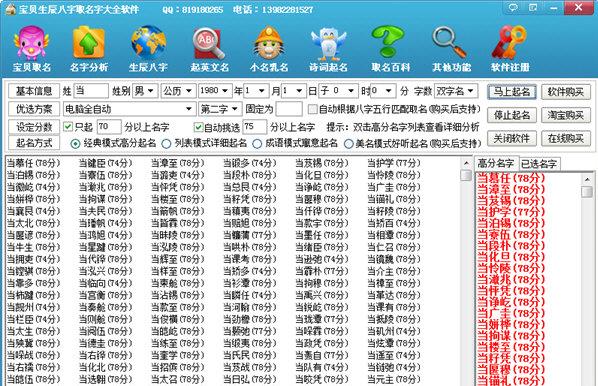
Task: Open the 取名百科 green question mark icon
Action: (389, 42)
